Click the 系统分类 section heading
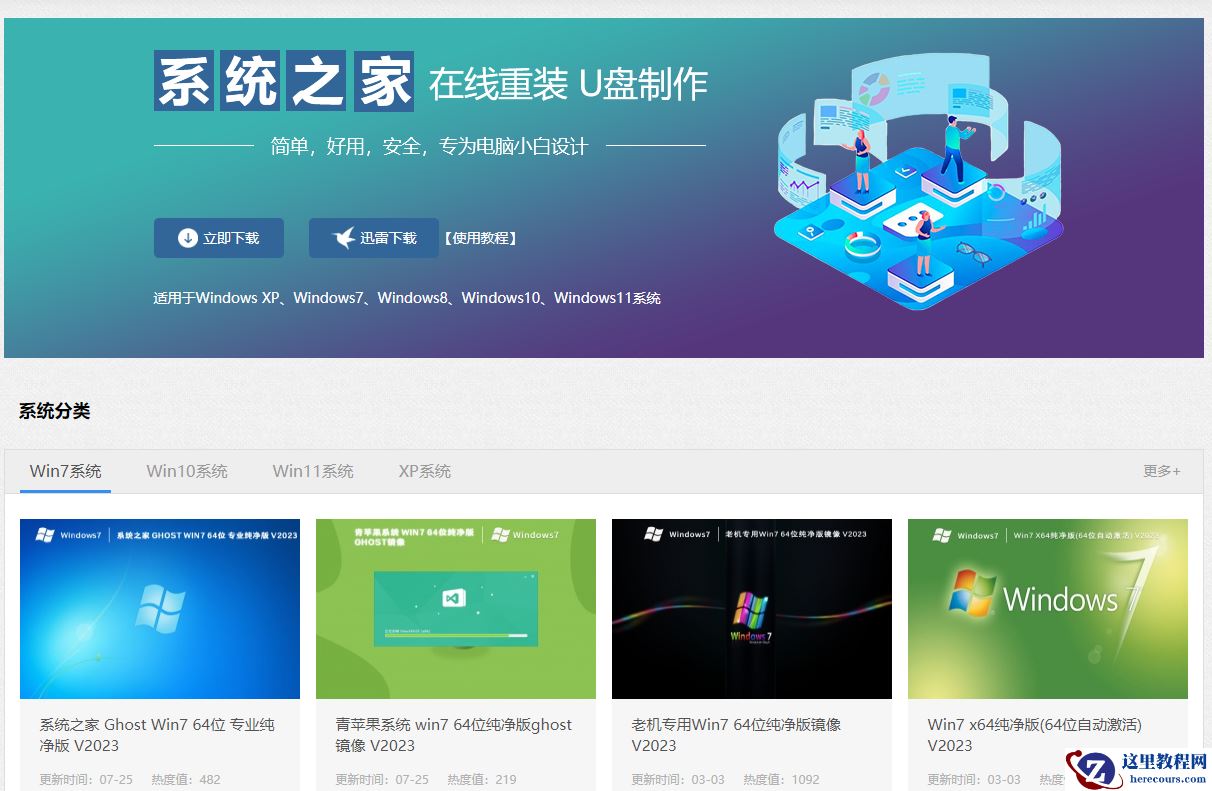1212x791 pixels. coord(53,410)
